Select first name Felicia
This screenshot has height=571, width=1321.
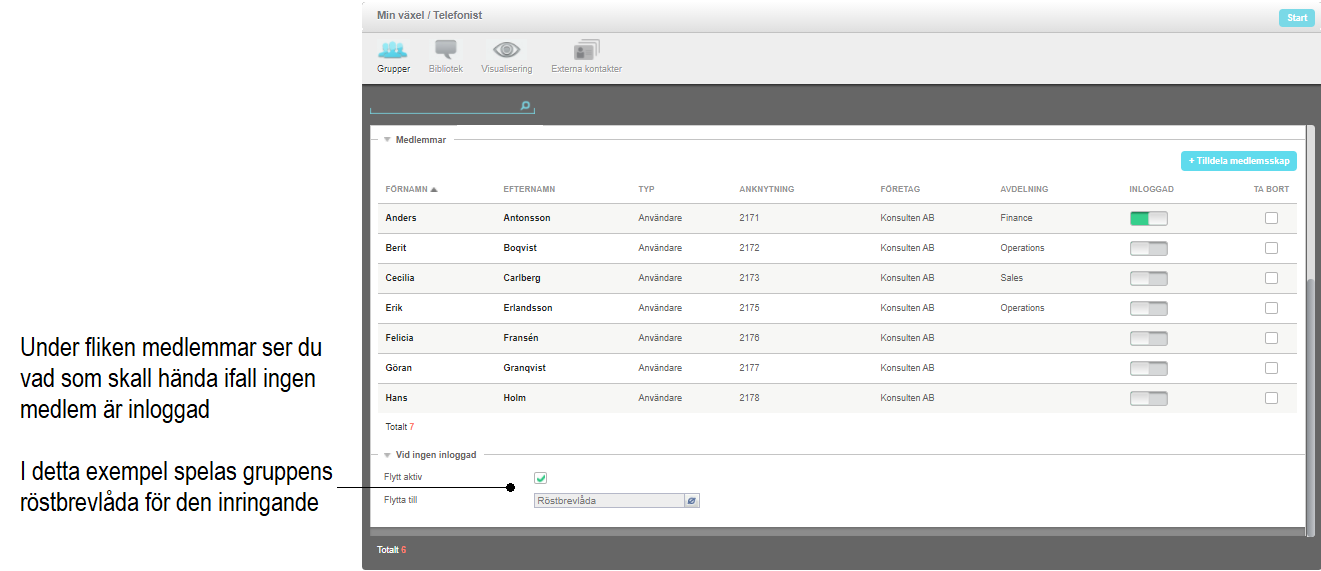(399, 338)
